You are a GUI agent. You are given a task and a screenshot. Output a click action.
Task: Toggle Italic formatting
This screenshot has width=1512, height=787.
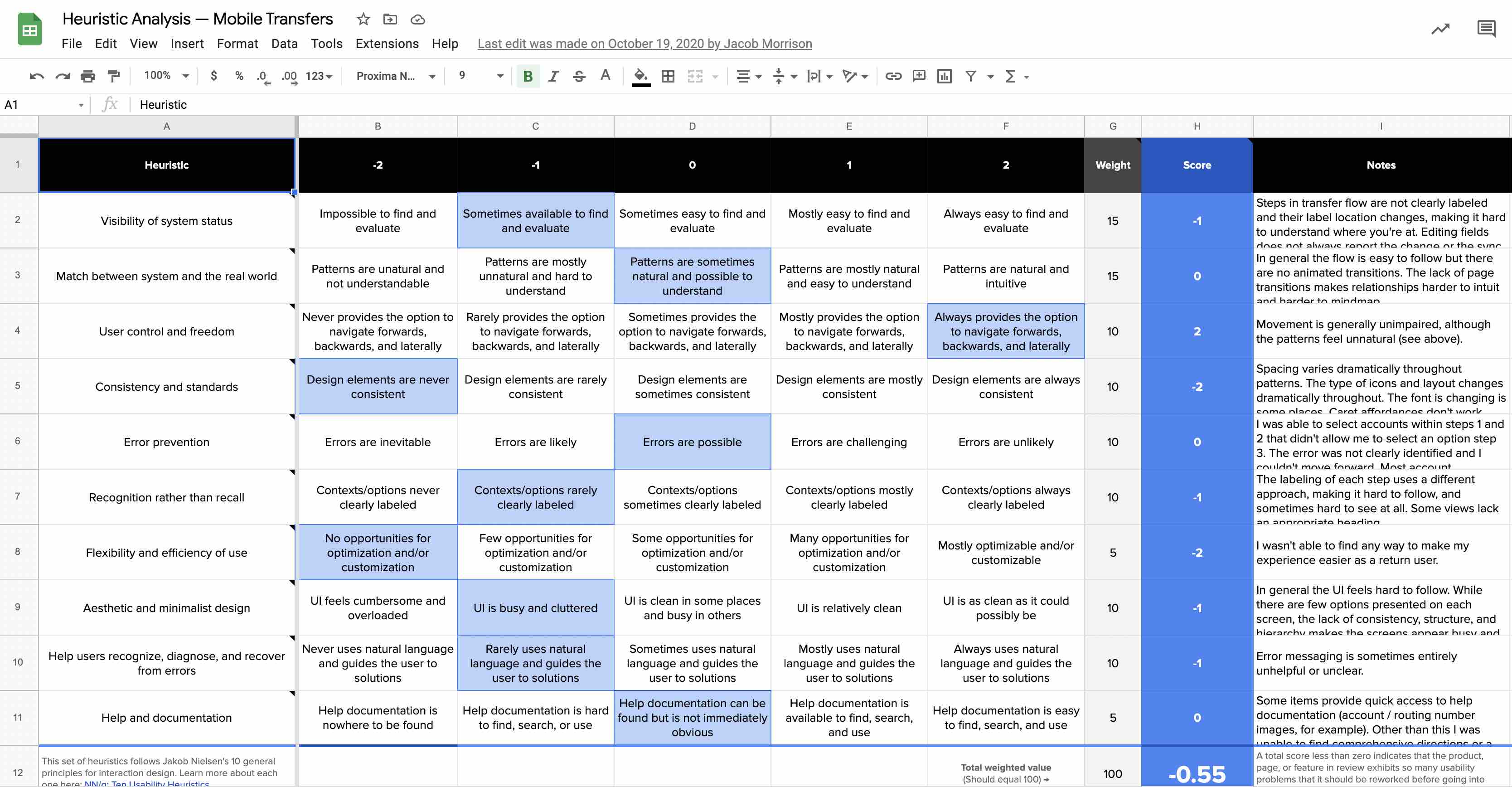pos(553,76)
